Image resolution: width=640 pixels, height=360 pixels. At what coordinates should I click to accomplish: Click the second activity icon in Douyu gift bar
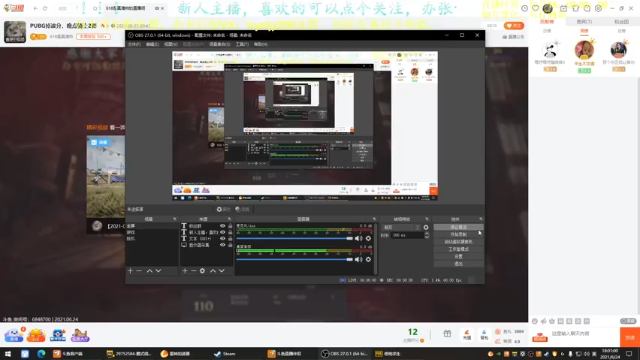(36, 335)
